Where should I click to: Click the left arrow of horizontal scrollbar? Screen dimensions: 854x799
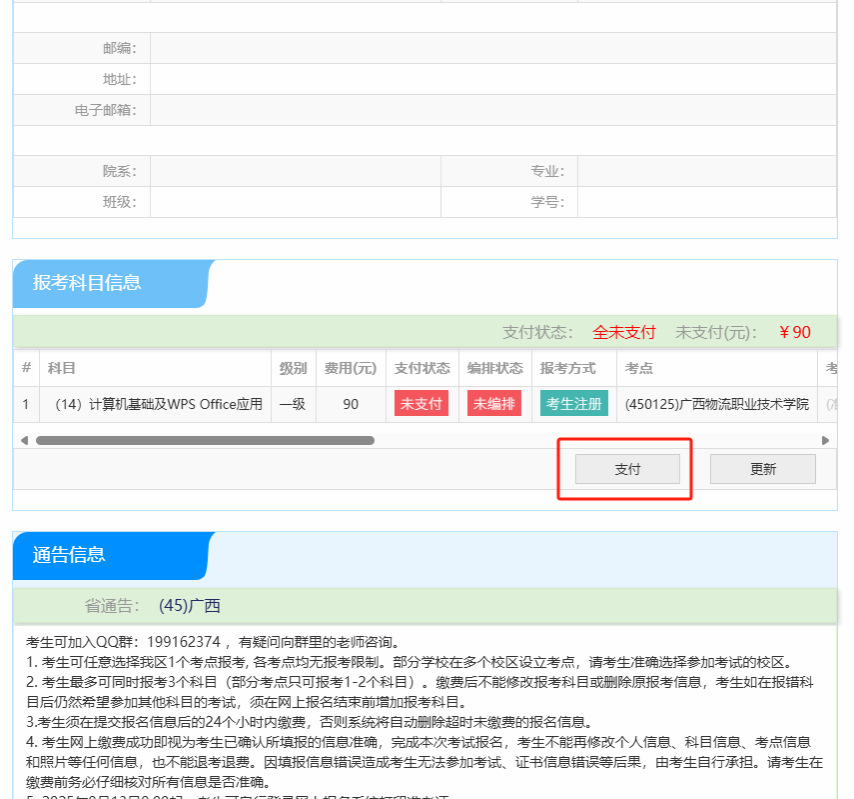pyautogui.click(x=24, y=440)
